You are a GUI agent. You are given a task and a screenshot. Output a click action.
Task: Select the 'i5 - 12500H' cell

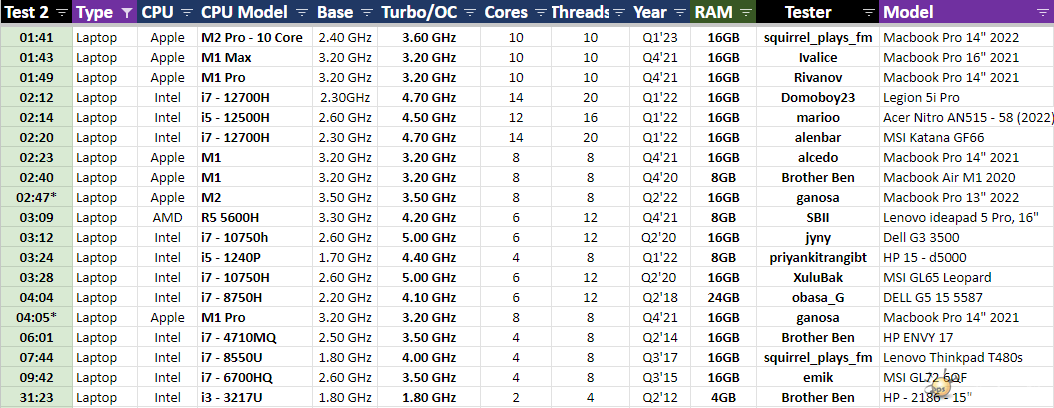point(255,118)
